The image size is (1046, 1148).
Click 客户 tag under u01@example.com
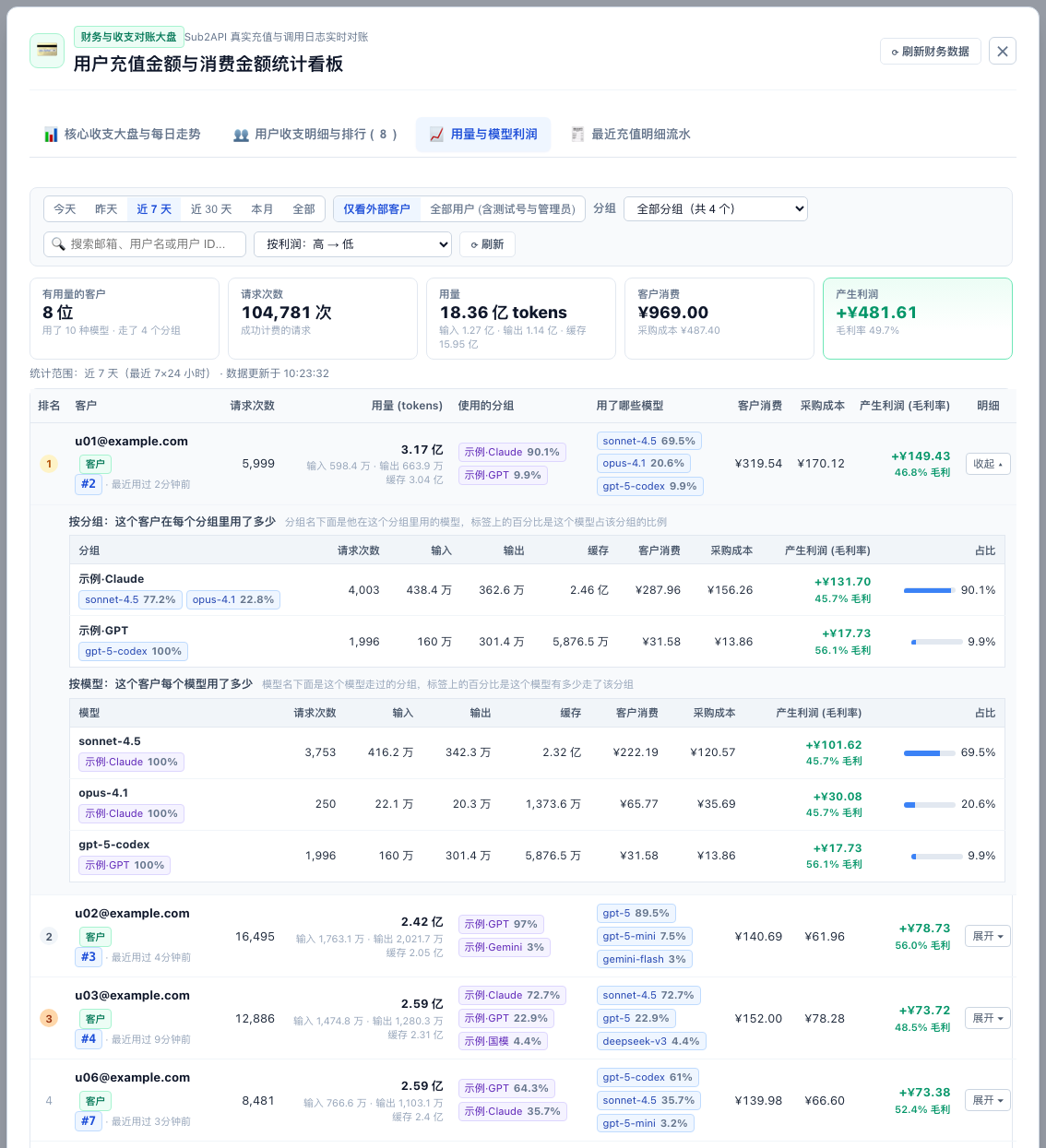pyautogui.click(x=95, y=464)
